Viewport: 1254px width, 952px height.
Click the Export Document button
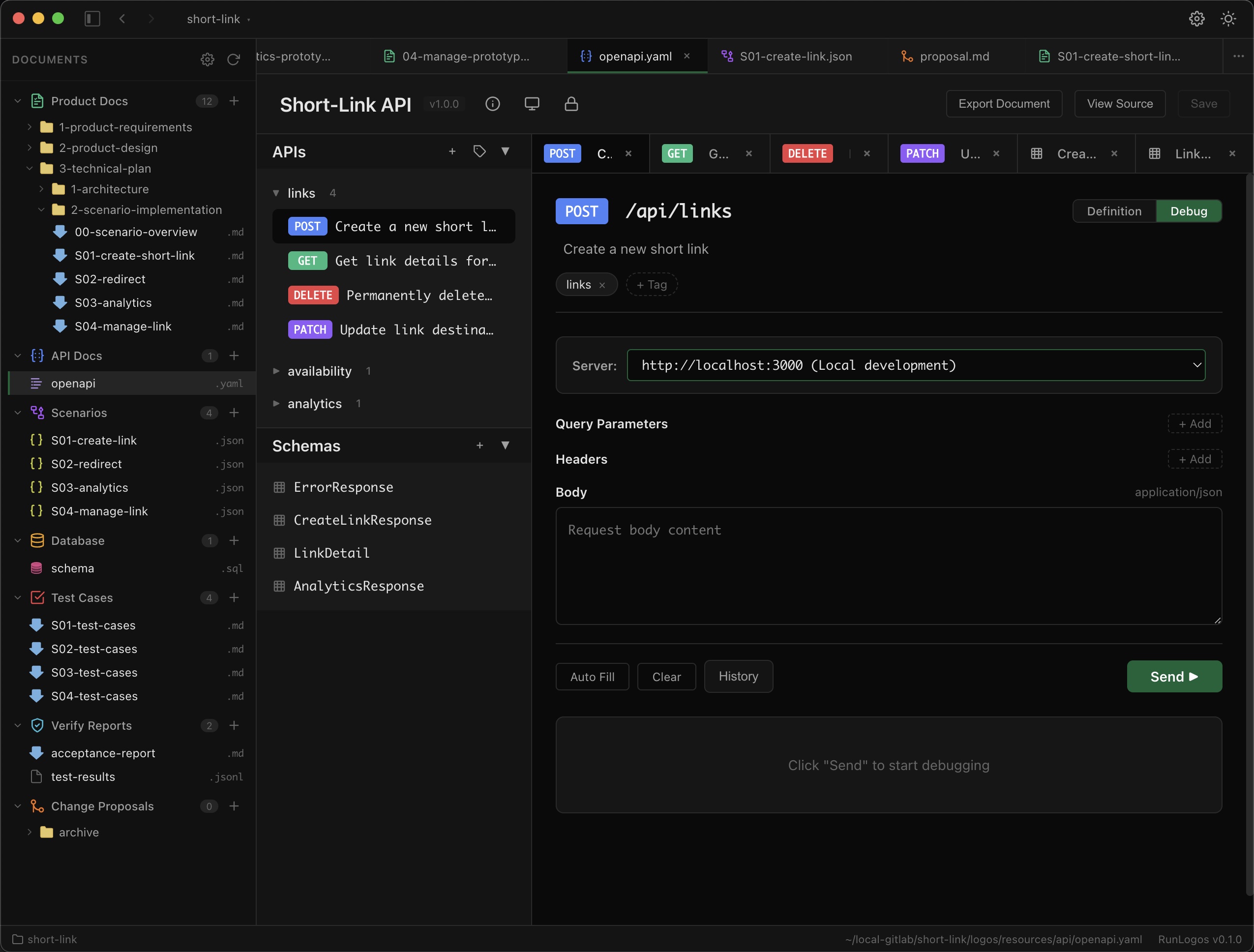[1004, 104]
